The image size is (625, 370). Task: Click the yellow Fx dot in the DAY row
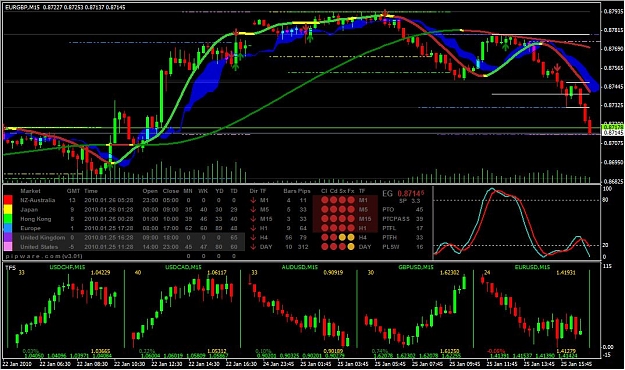pyautogui.click(x=351, y=247)
